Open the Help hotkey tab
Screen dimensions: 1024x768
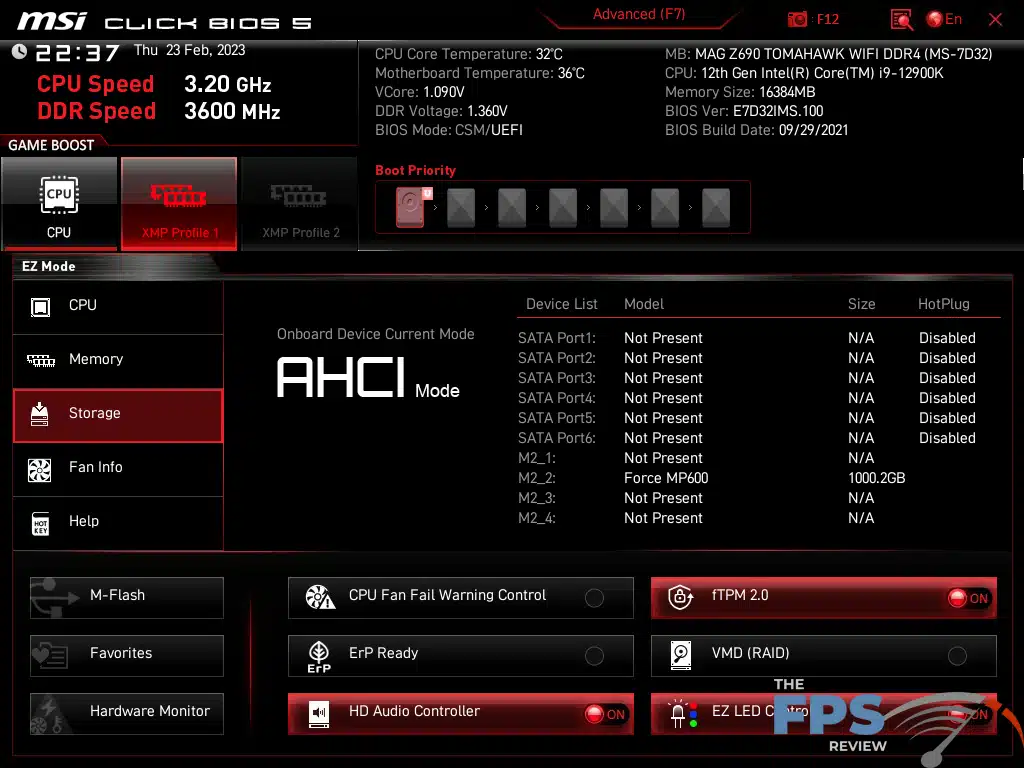(118, 522)
